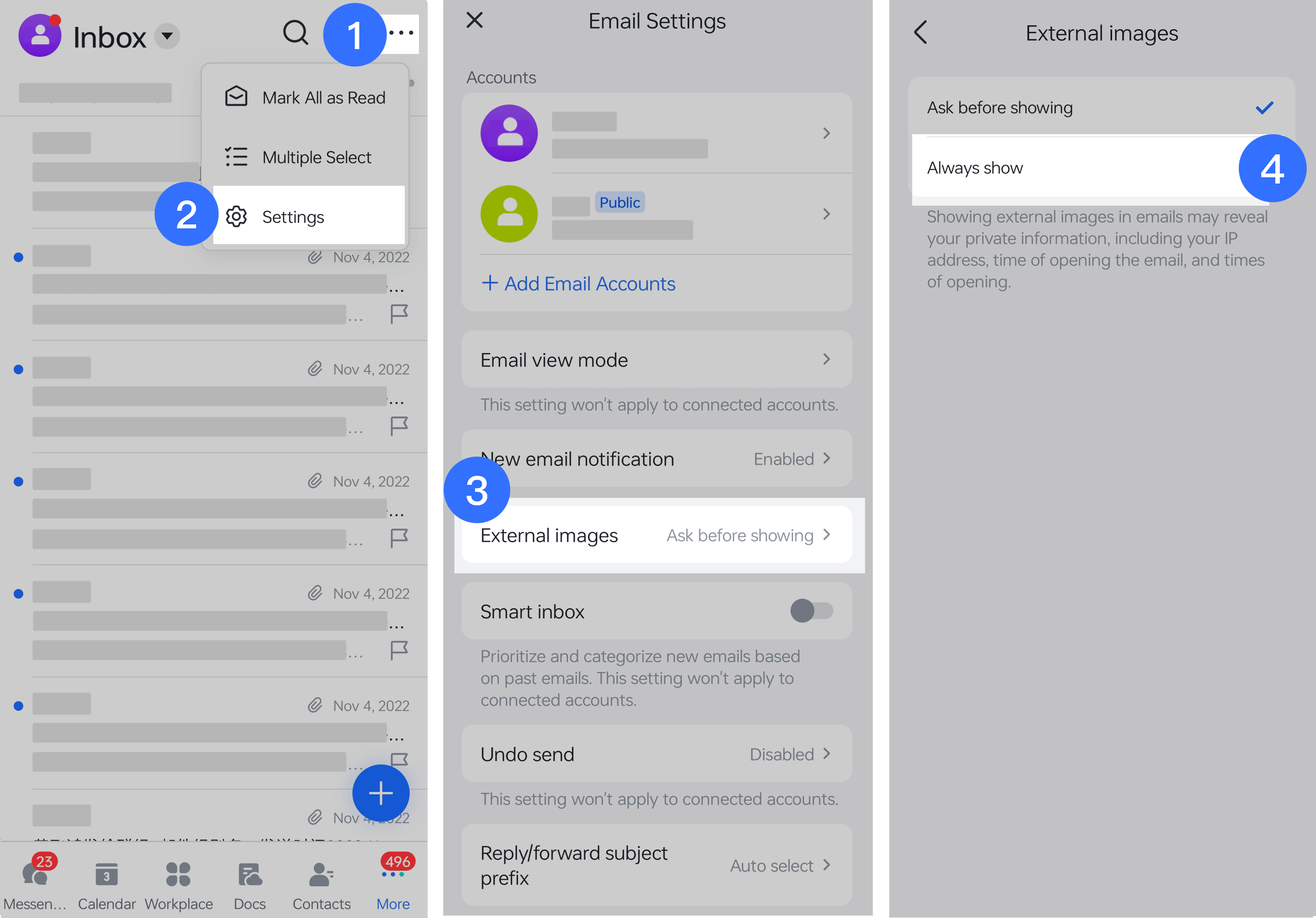
Task: Tap the back arrow on External images
Action: 920,31
